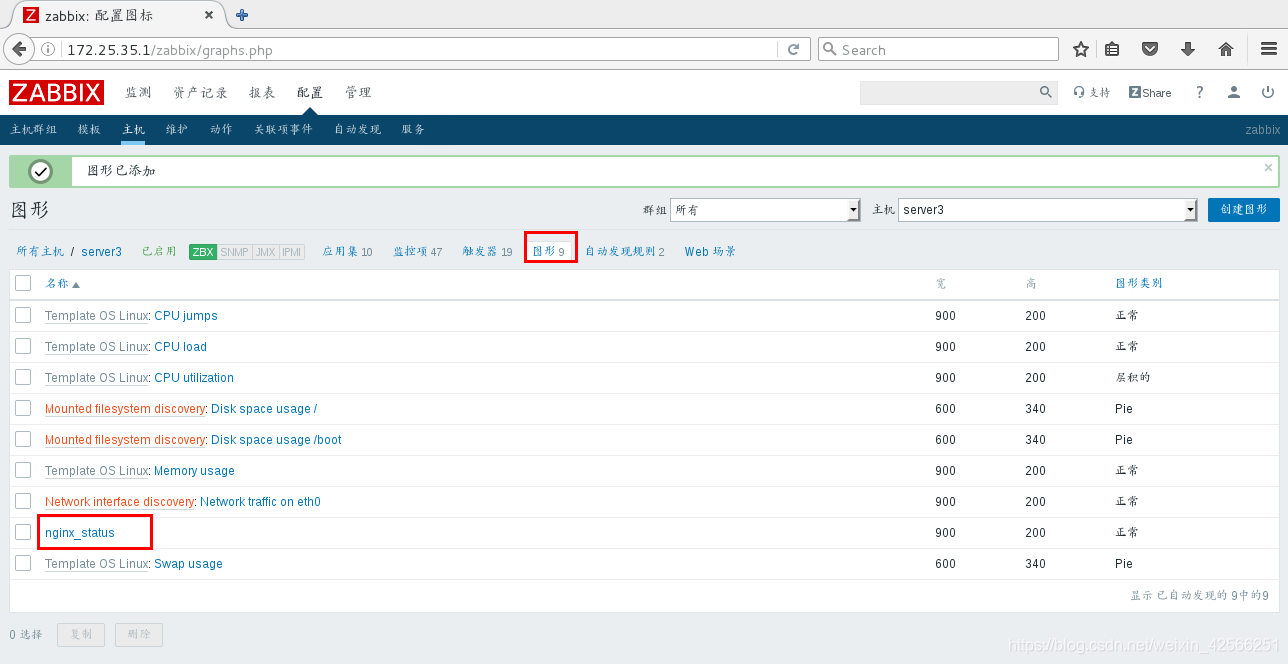The width and height of the screenshot is (1288, 664).
Task: Sign out using the power icon
Action: tap(1268, 92)
